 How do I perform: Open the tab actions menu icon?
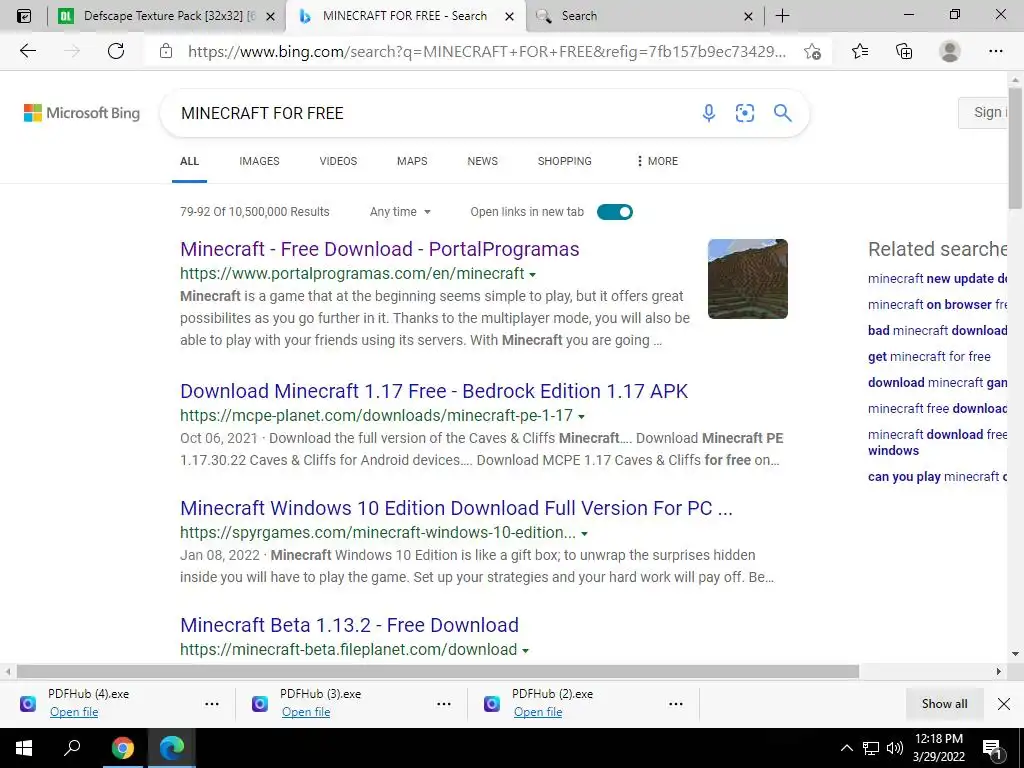(24, 16)
